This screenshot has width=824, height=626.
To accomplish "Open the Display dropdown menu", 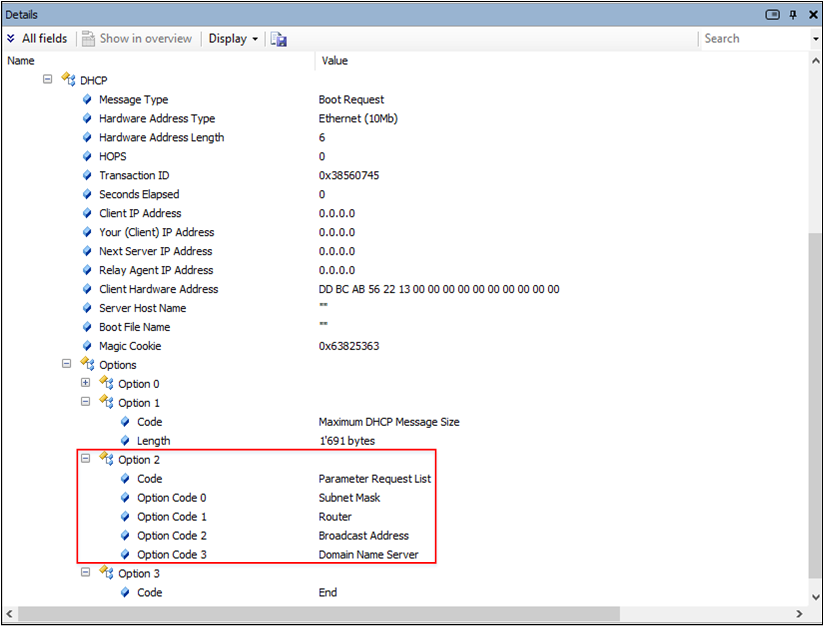I will click(x=234, y=39).
